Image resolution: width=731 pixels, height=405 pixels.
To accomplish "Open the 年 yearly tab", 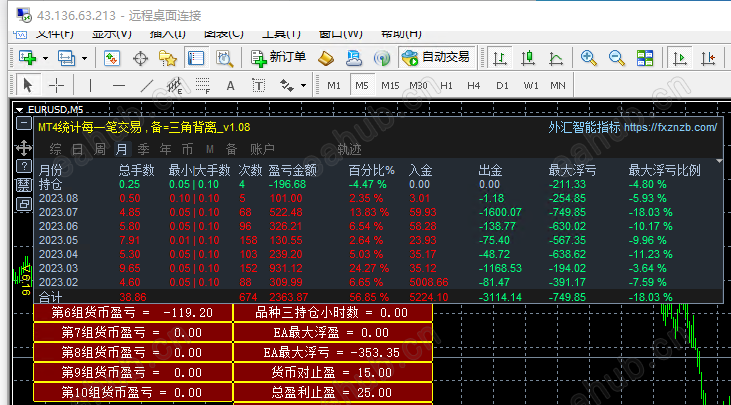I will [x=165, y=149].
